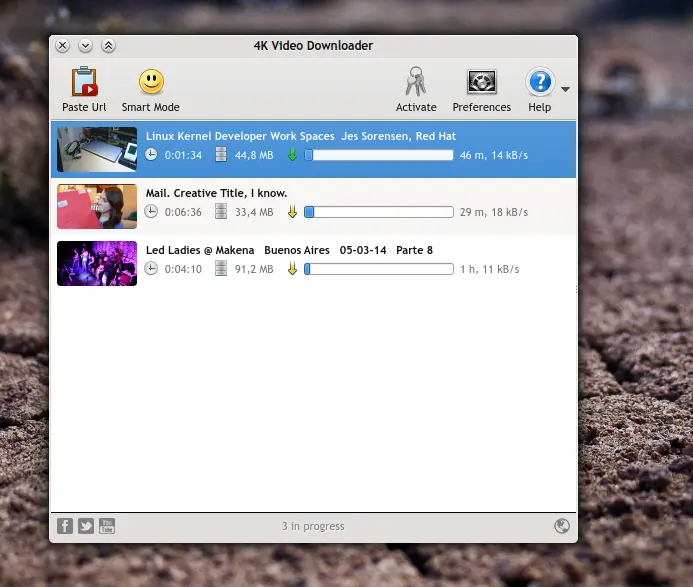Click the '46 m, 14 kB/s' speed text
This screenshot has height=587, width=693.
click(494, 155)
